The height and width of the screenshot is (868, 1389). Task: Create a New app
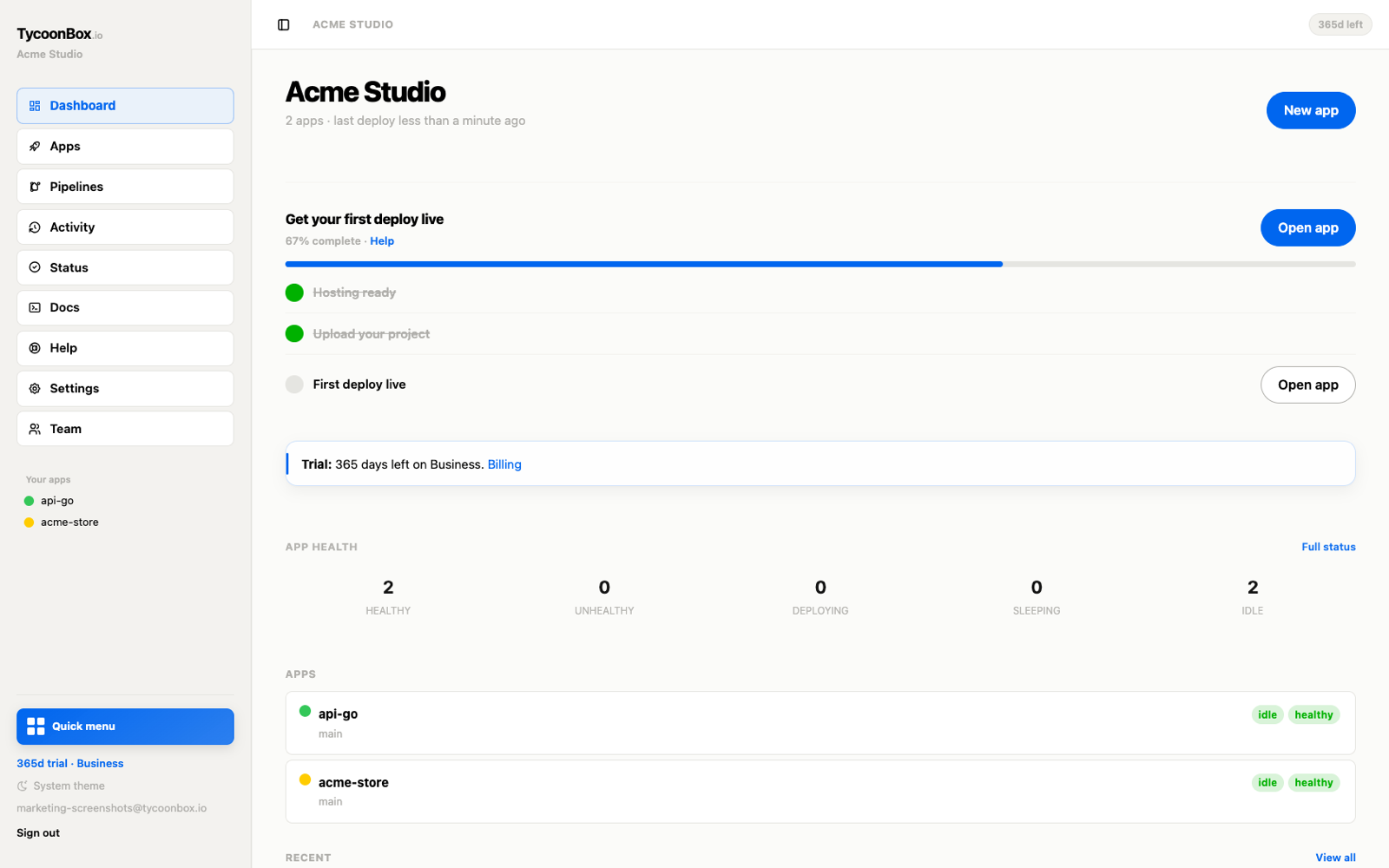1311,110
